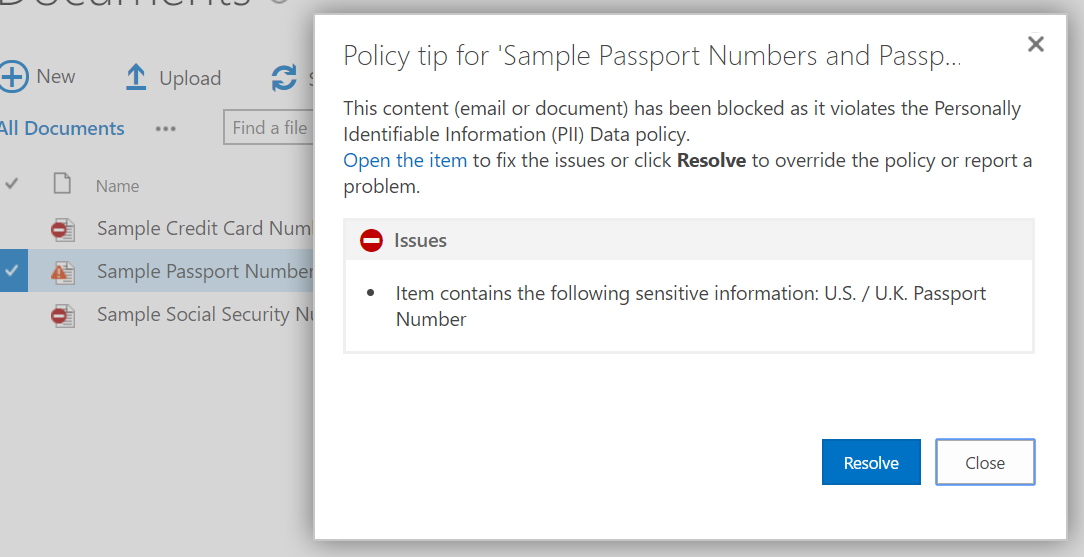The height and width of the screenshot is (557, 1084).
Task: Click the Sync refresh icon
Action: click(x=284, y=78)
